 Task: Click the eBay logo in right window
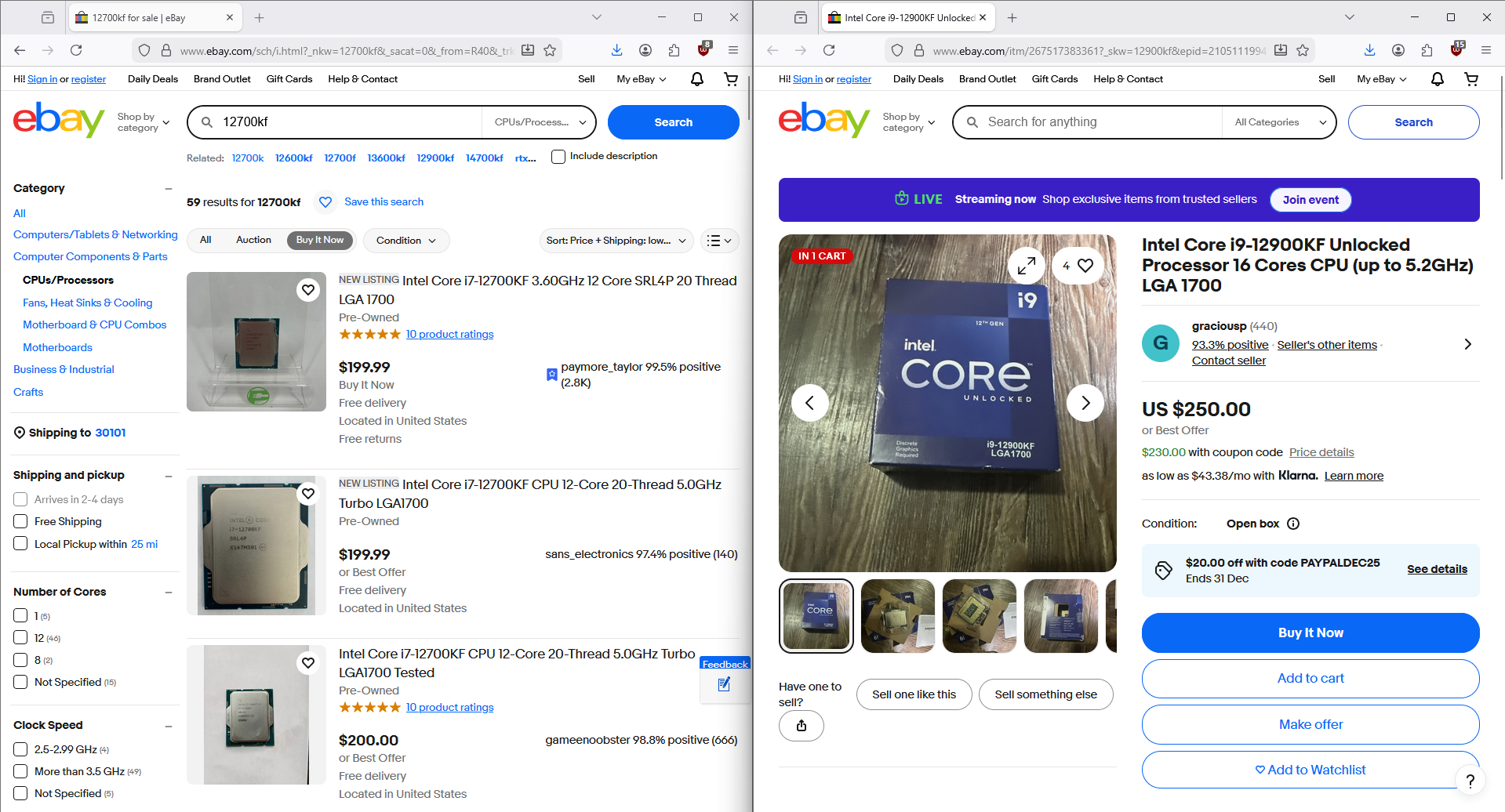(824, 121)
